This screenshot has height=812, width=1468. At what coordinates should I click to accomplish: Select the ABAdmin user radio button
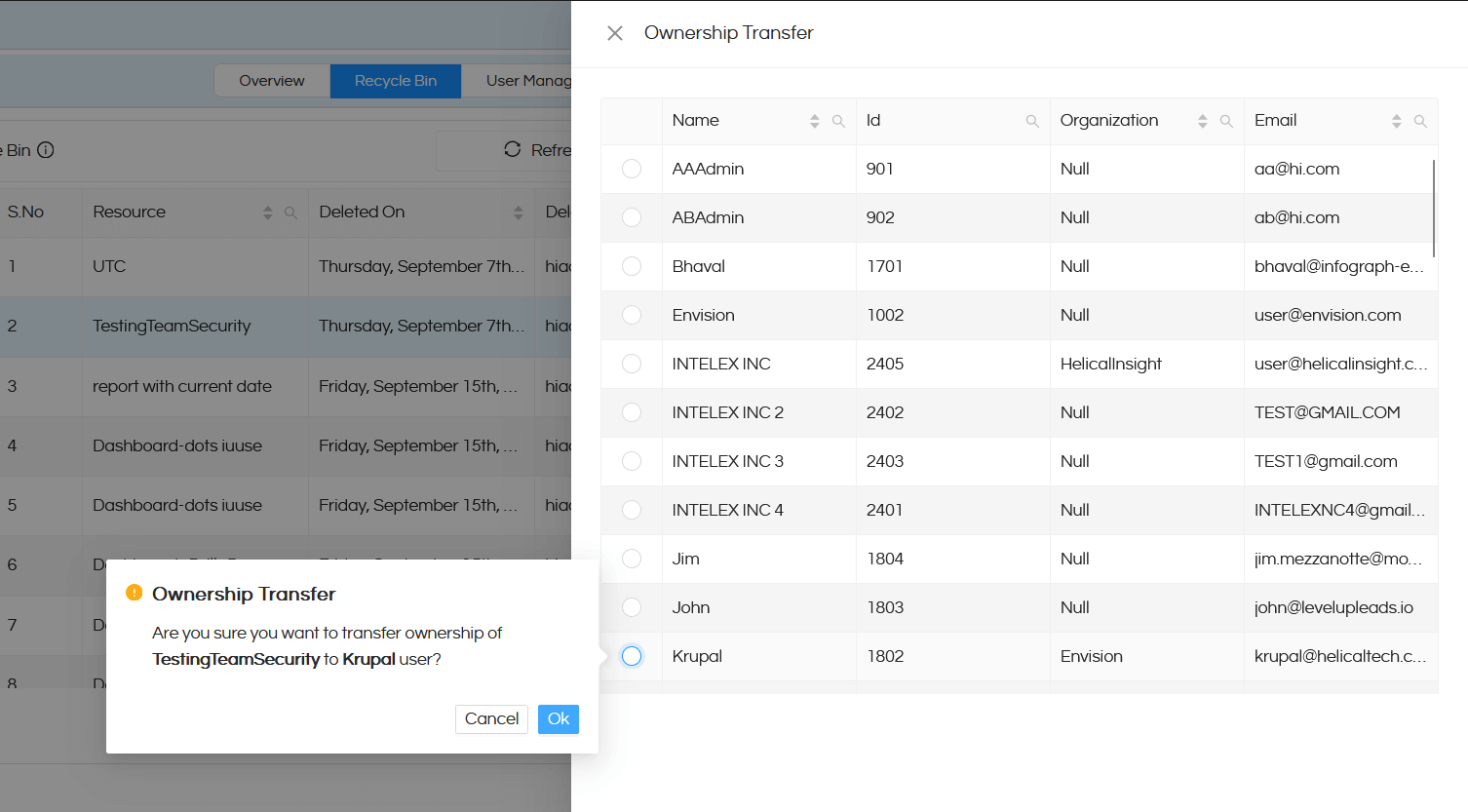coord(632,217)
